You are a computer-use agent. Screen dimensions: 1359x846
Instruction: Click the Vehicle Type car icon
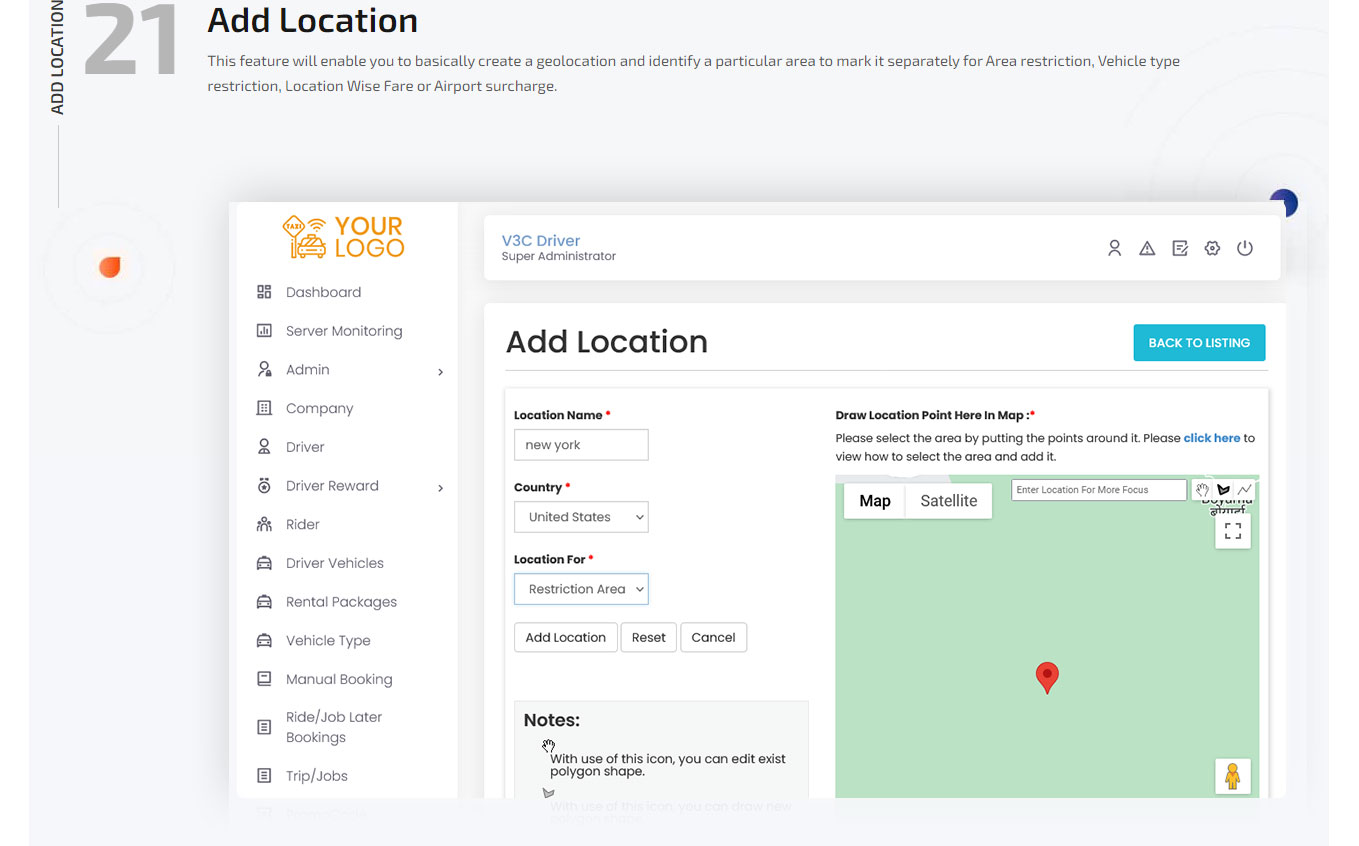point(264,640)
